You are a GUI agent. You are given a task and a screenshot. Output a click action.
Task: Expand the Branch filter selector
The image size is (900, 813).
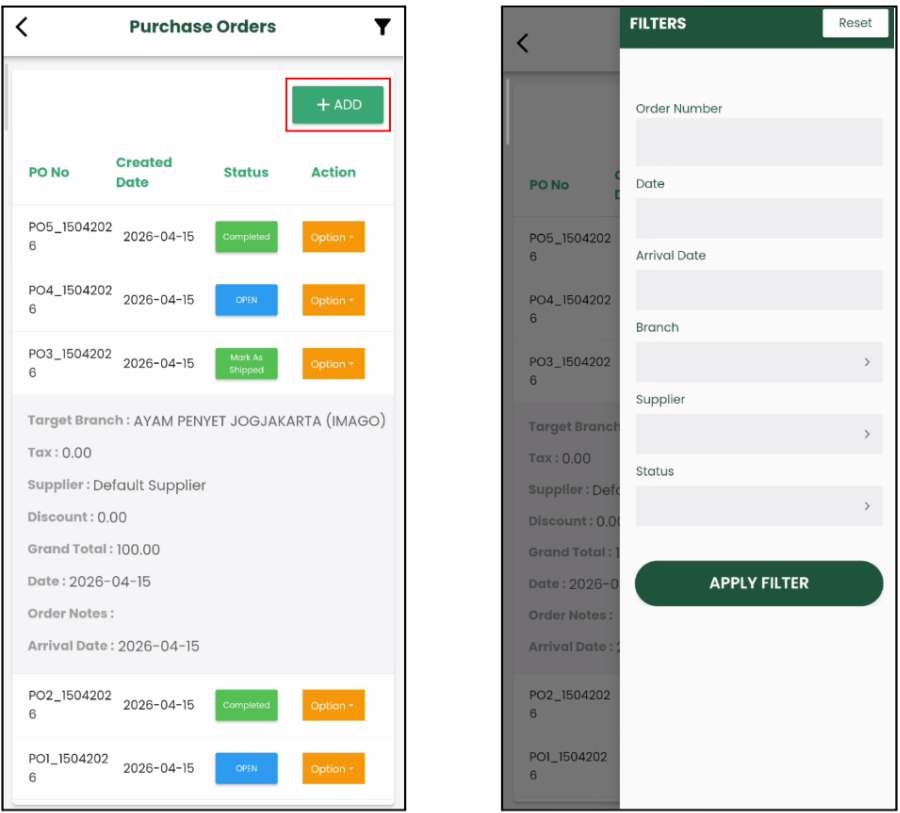coord(759,362)
